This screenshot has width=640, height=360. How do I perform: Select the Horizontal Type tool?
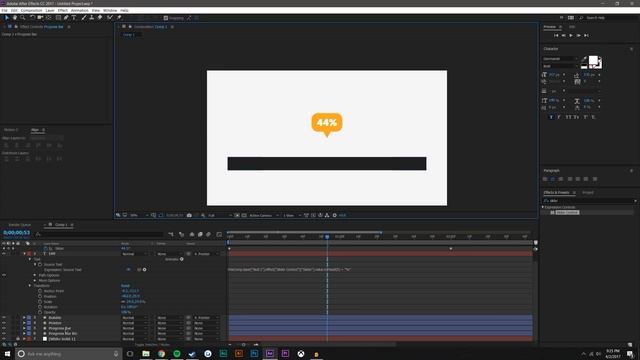pyautogui.click(x=74, y=18)
